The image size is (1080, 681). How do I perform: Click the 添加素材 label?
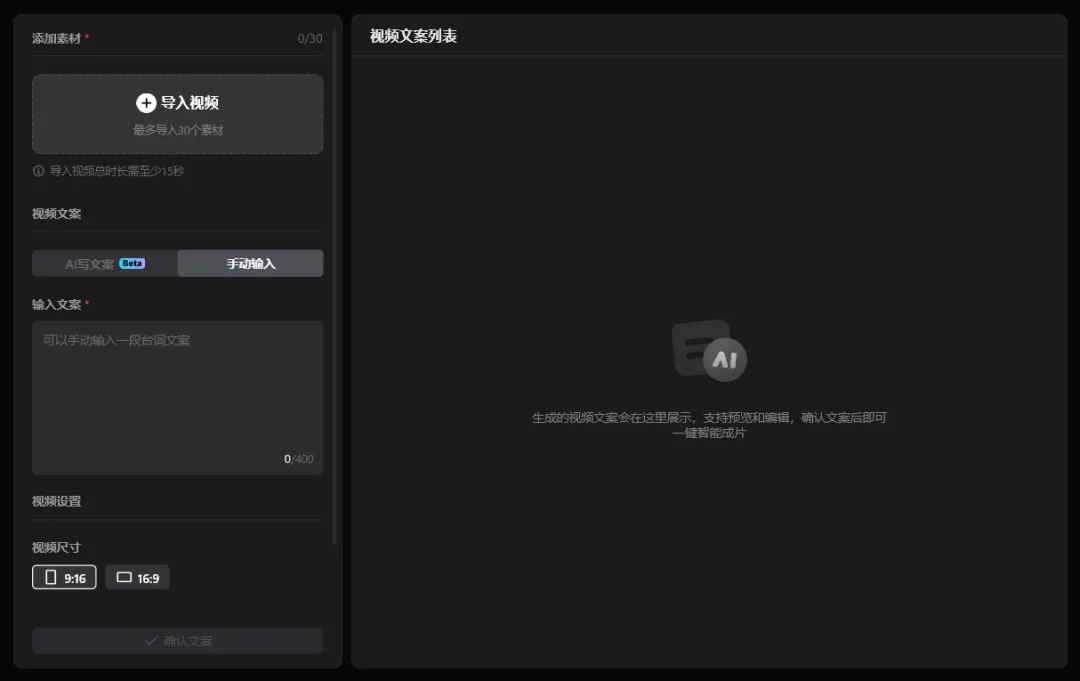(56, 39)
